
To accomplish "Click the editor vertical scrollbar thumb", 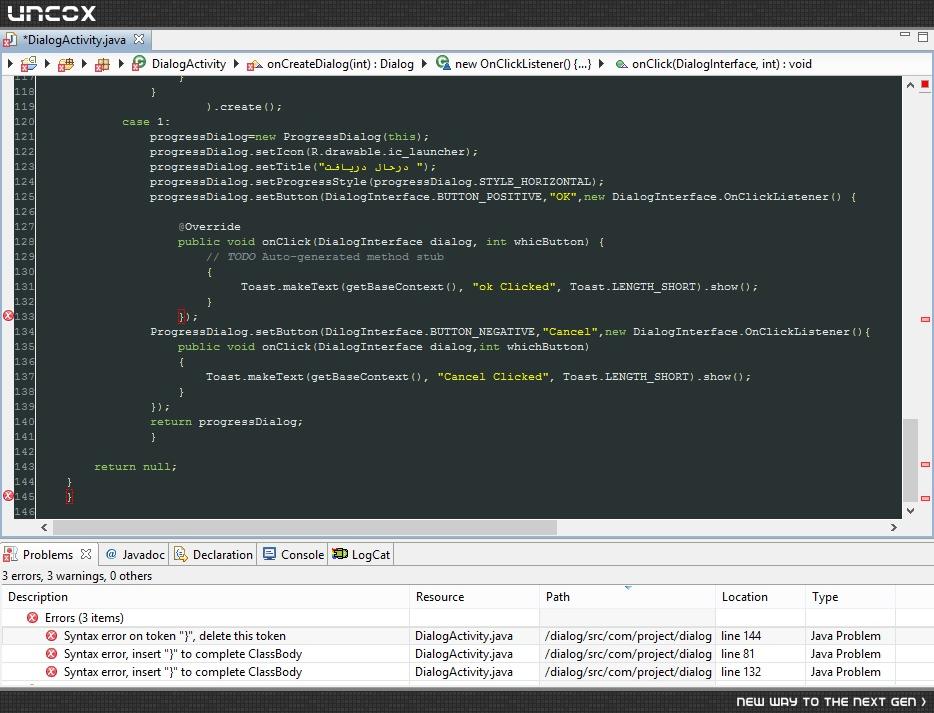I will 910,460.
